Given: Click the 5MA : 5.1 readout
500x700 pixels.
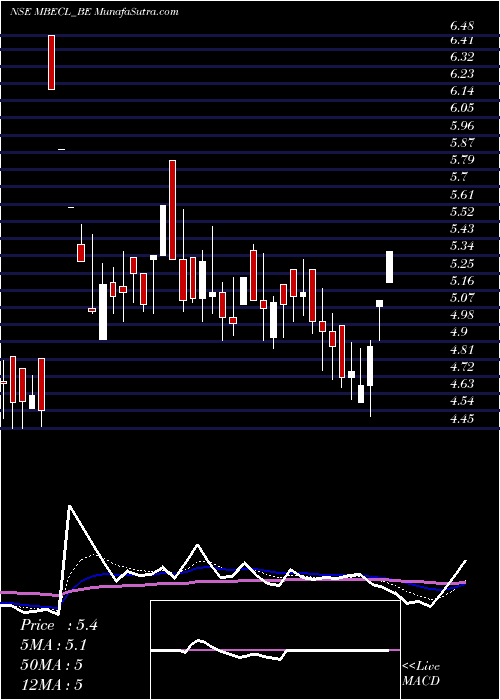Looking at the screenshot, I should (53, 645).
